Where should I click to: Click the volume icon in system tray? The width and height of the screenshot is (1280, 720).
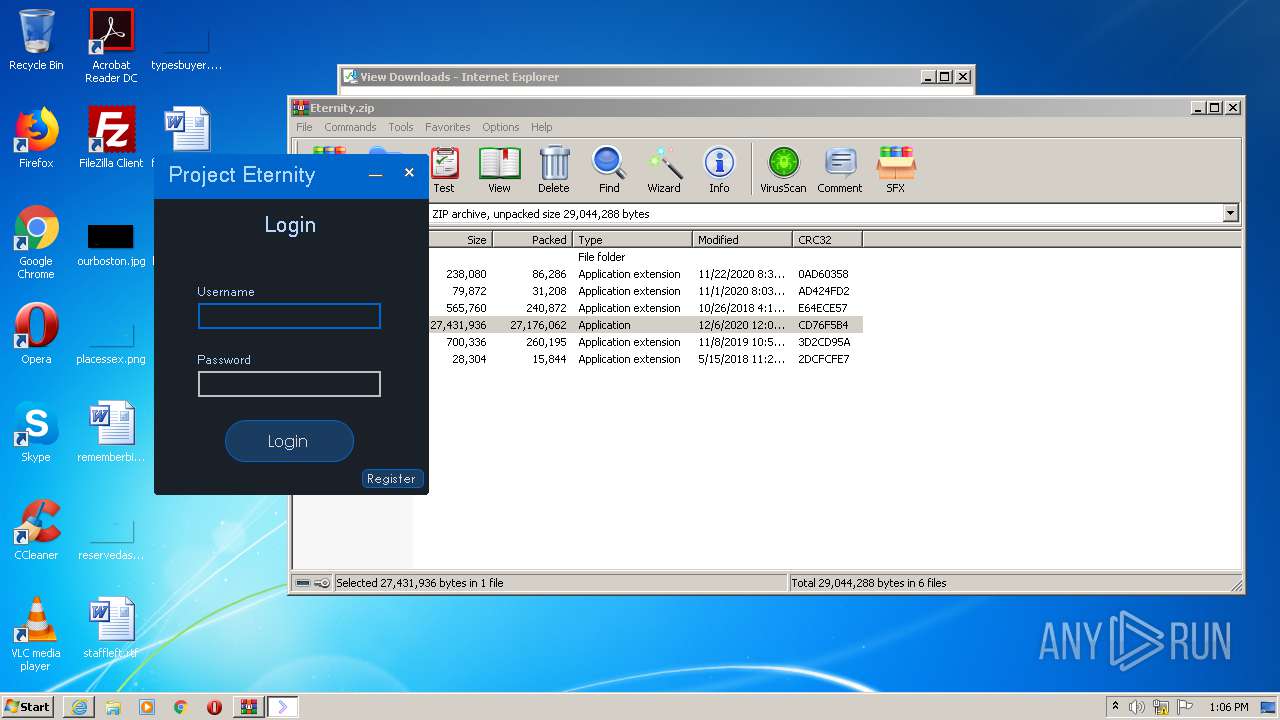click(1137, 707)
